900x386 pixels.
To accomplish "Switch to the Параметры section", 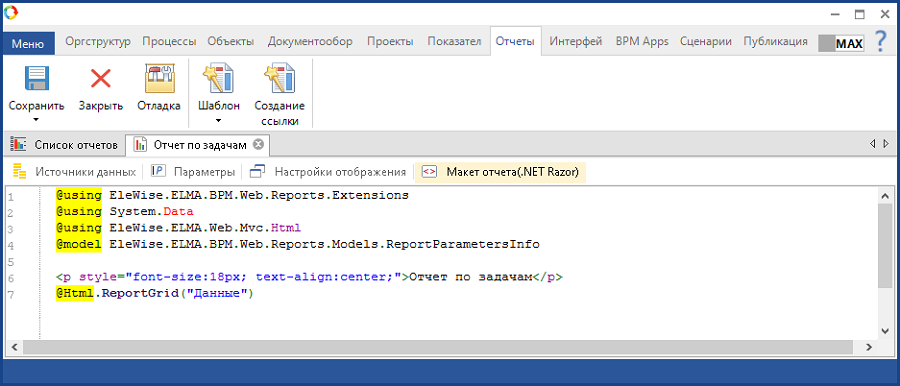I will point(193,171).
